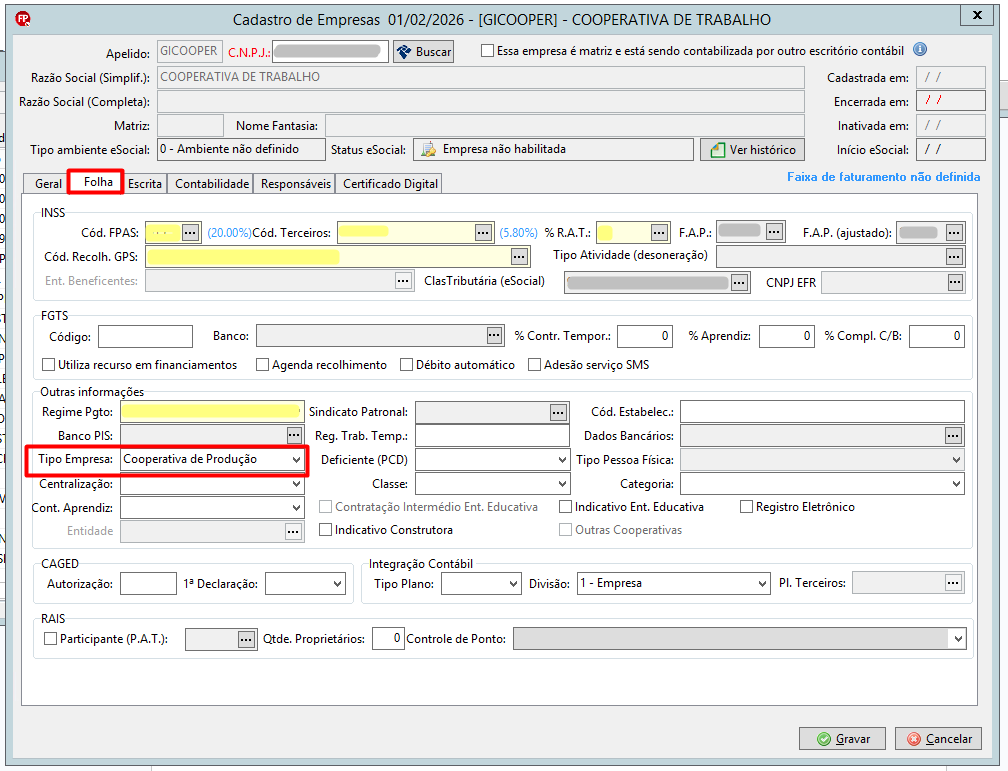Viewport: 1008px width, 771px height.
Task: Expand Tipo Plano dropdown
Action: [x=513, y=584]
